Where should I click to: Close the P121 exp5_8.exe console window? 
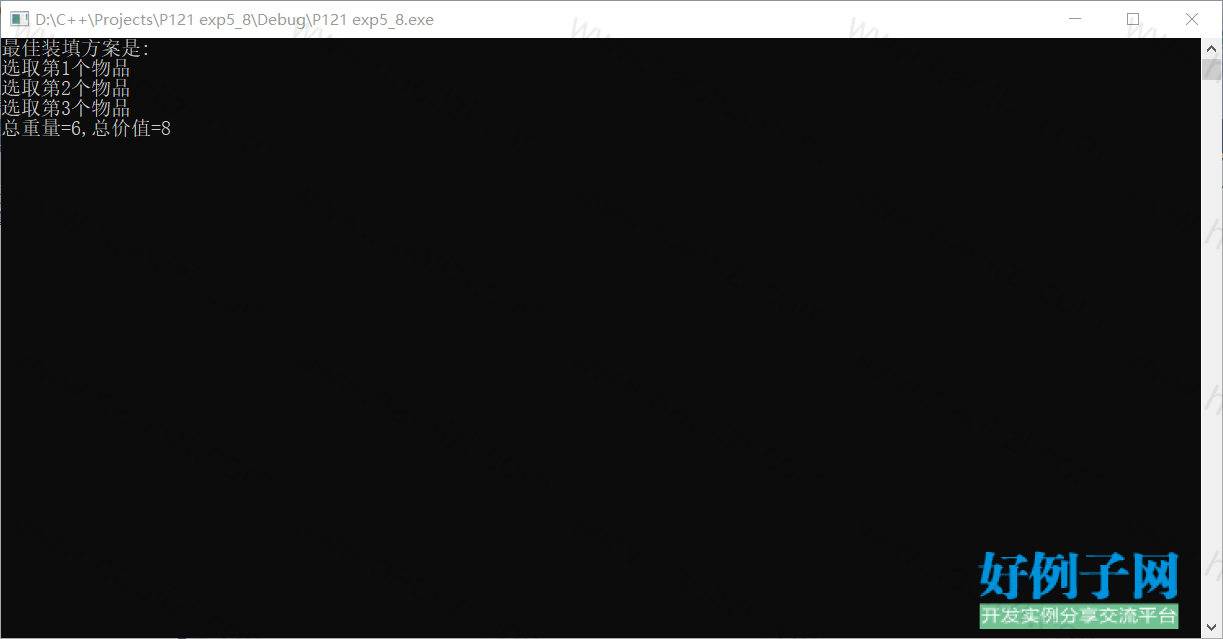pos(1192,19)
